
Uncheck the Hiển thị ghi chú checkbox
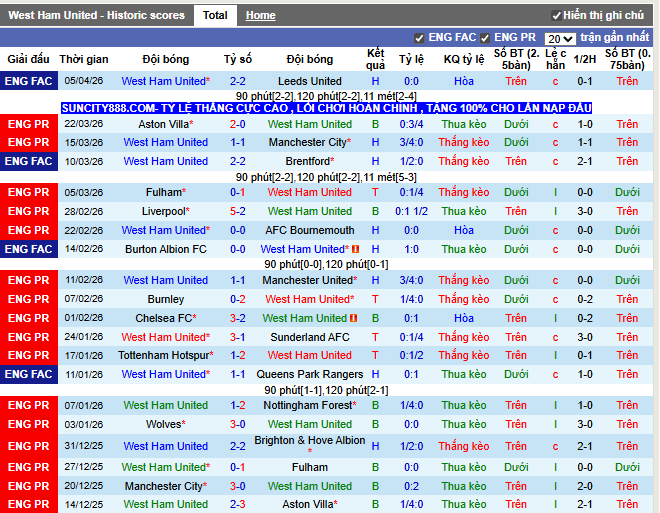(556, 16)
